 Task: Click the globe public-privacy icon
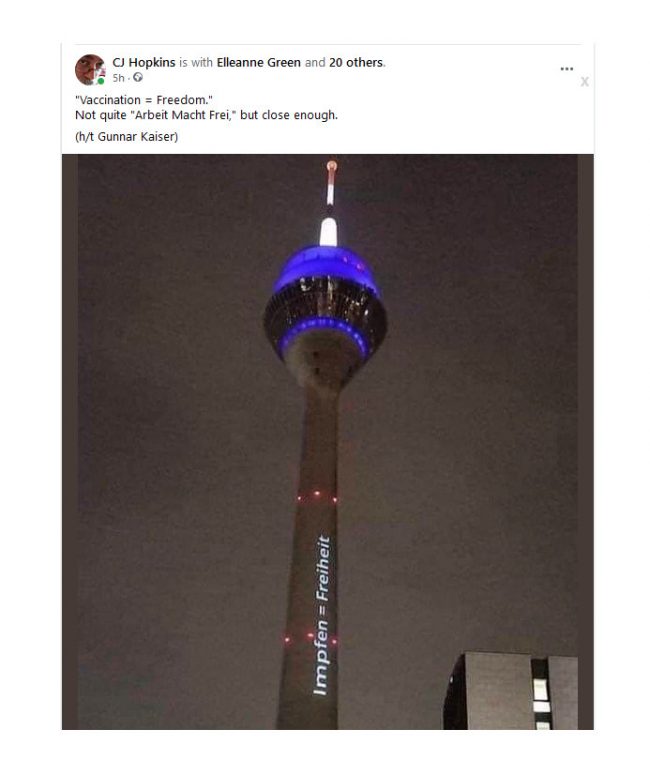(x=138, y=77)
